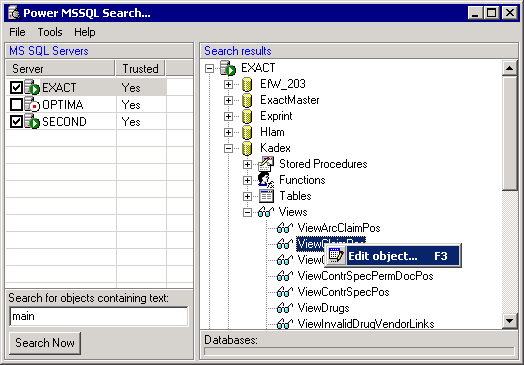
Task: Minimize the Power MSSQL Search window
Action: pyautogui.click(x=475, y=13)
